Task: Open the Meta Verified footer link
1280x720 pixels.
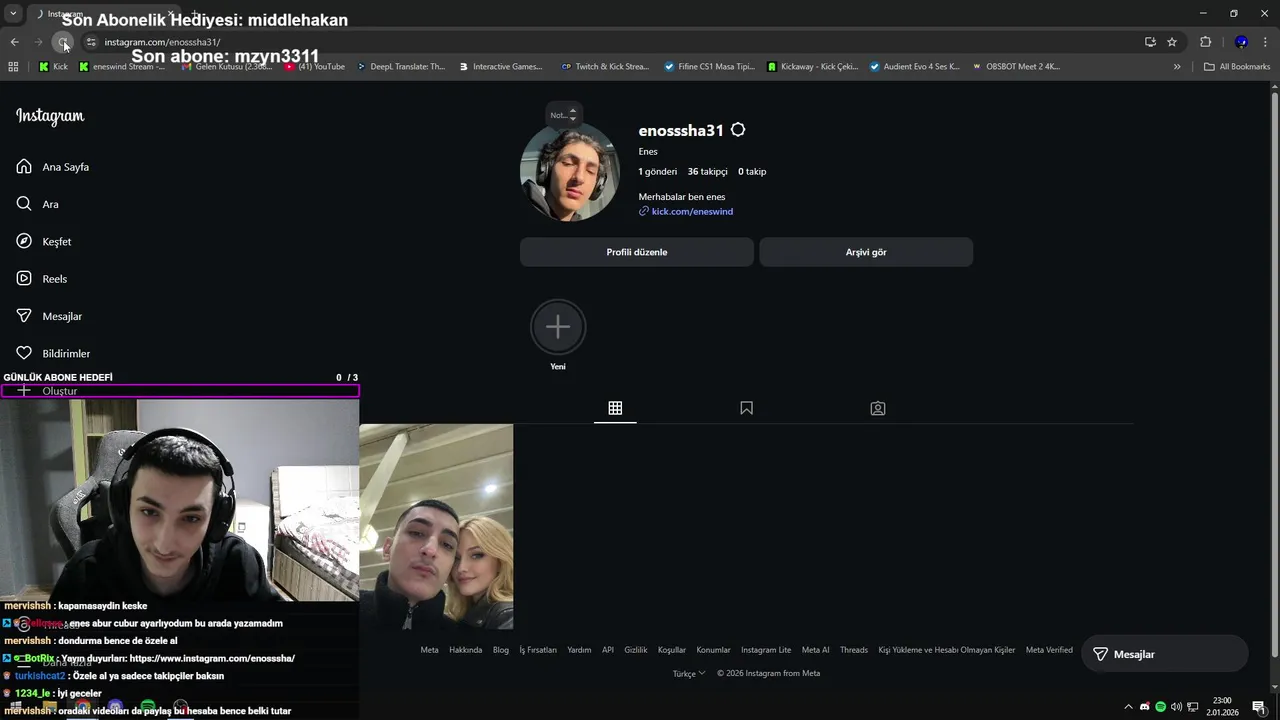Action: [x=1049, y=650]
